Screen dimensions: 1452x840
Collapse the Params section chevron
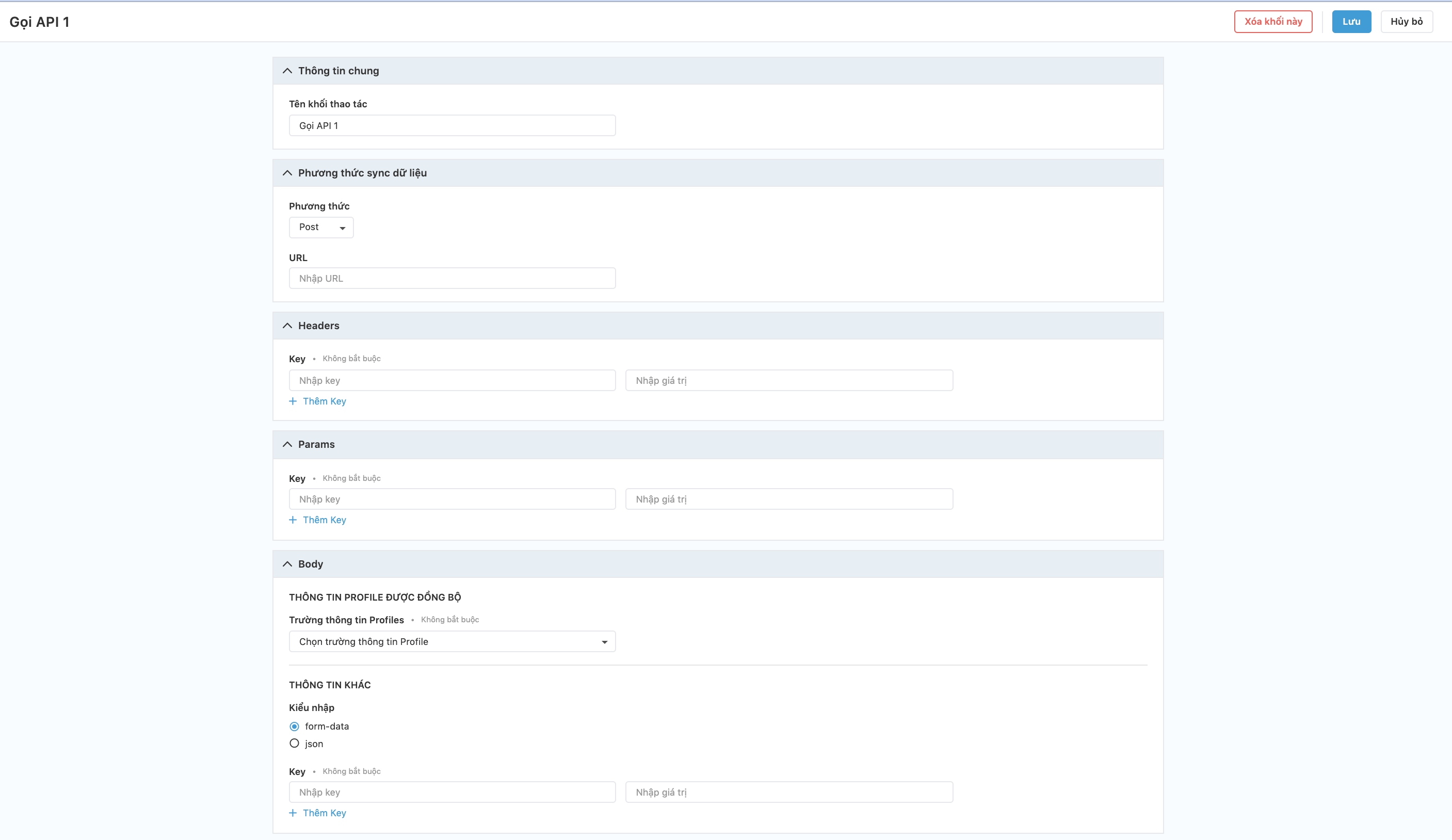[x=287, y=444]
